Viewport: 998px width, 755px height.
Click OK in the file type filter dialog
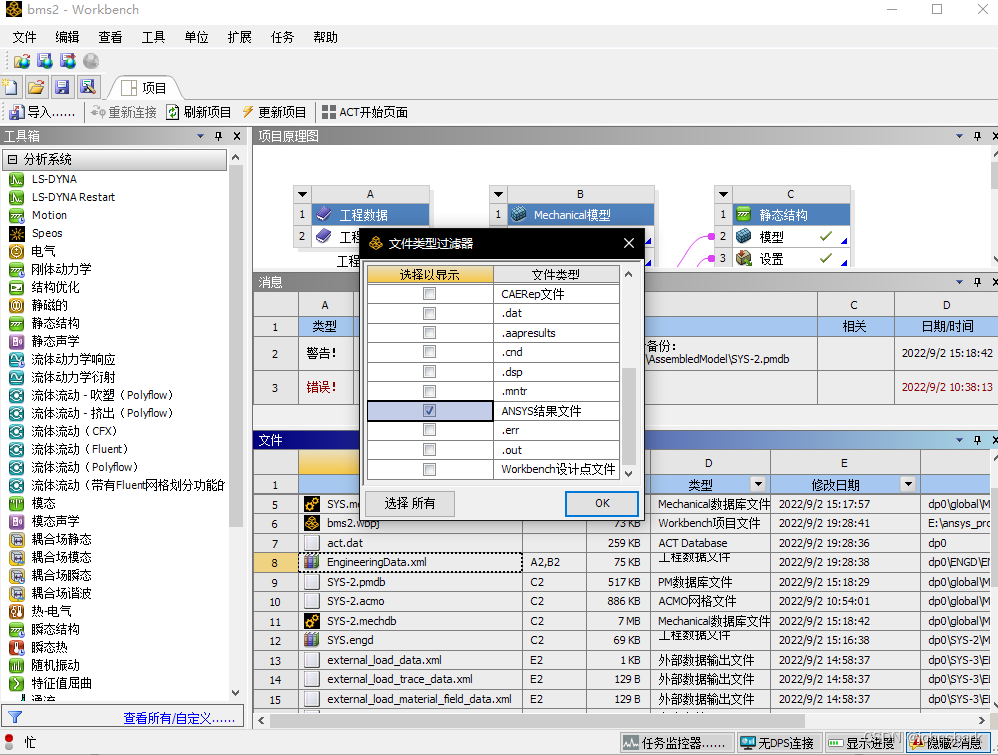[601, 503]
